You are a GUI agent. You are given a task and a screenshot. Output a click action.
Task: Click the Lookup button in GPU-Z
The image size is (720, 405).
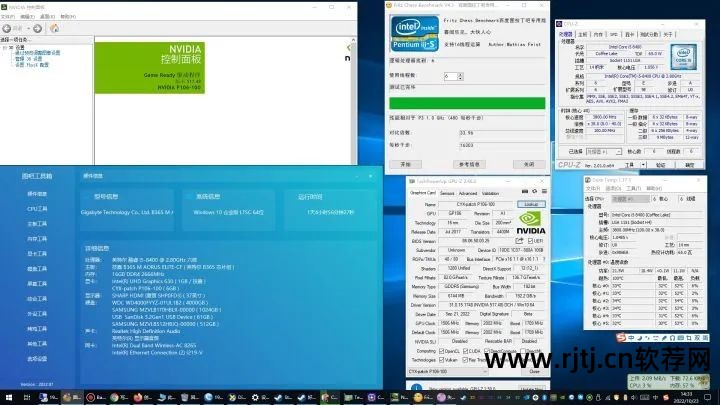click(531, 204)
